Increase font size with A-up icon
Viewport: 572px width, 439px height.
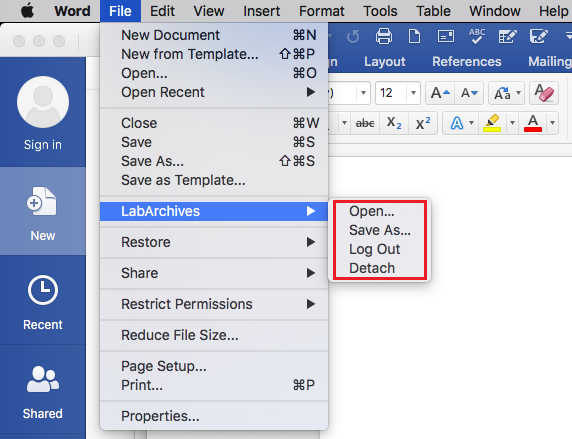pyautogui.click(x=440, y=93)
